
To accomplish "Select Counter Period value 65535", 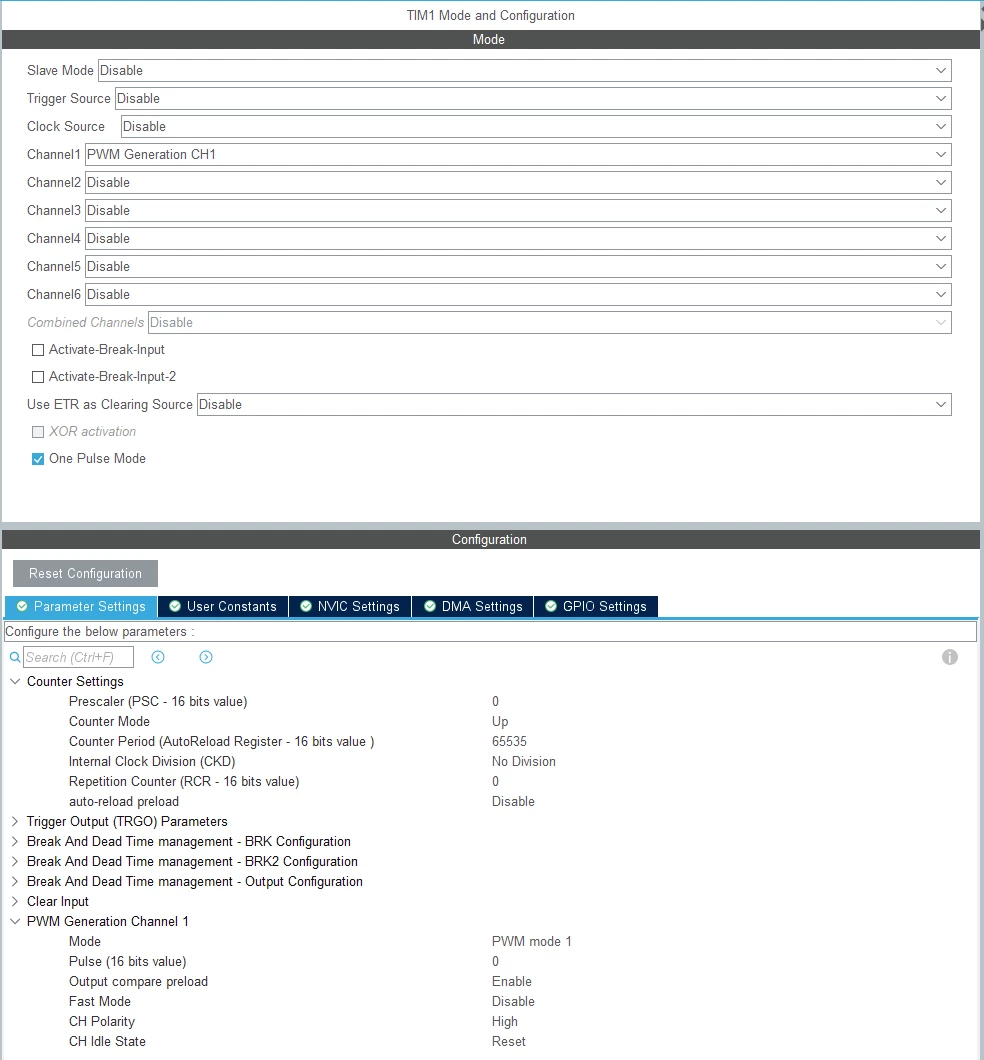I will (509, 742).
